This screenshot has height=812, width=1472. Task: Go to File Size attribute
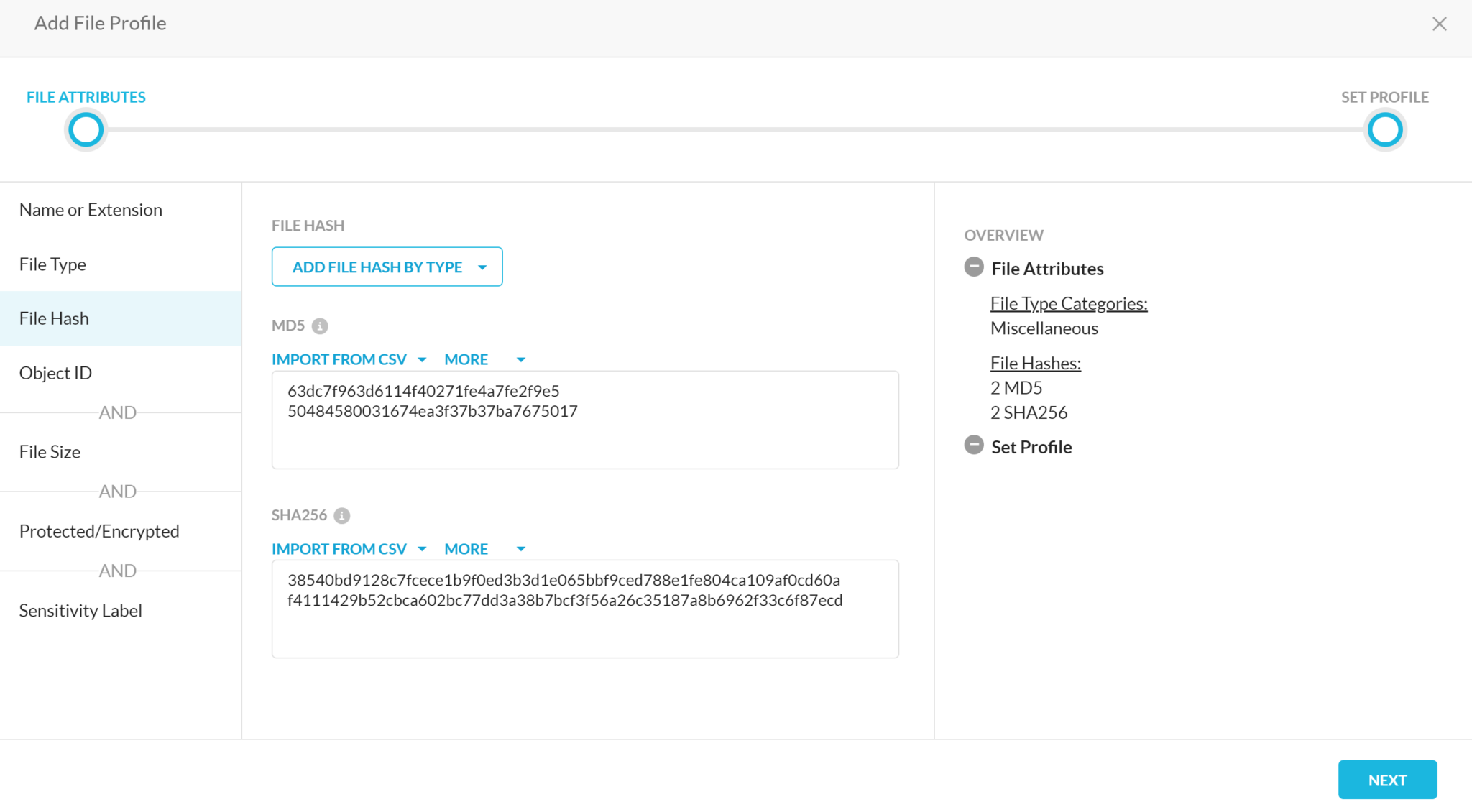(x=50, y=452)
